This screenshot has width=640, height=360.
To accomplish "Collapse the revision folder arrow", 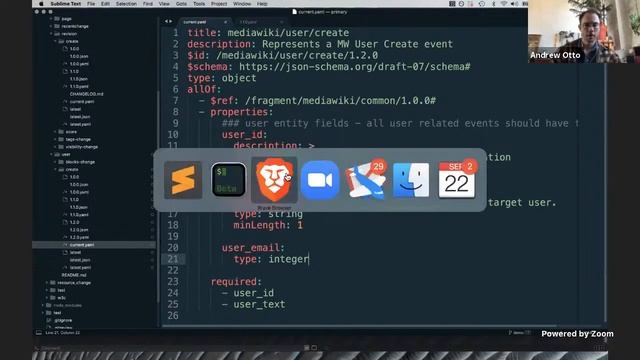I will coord(51,34).
